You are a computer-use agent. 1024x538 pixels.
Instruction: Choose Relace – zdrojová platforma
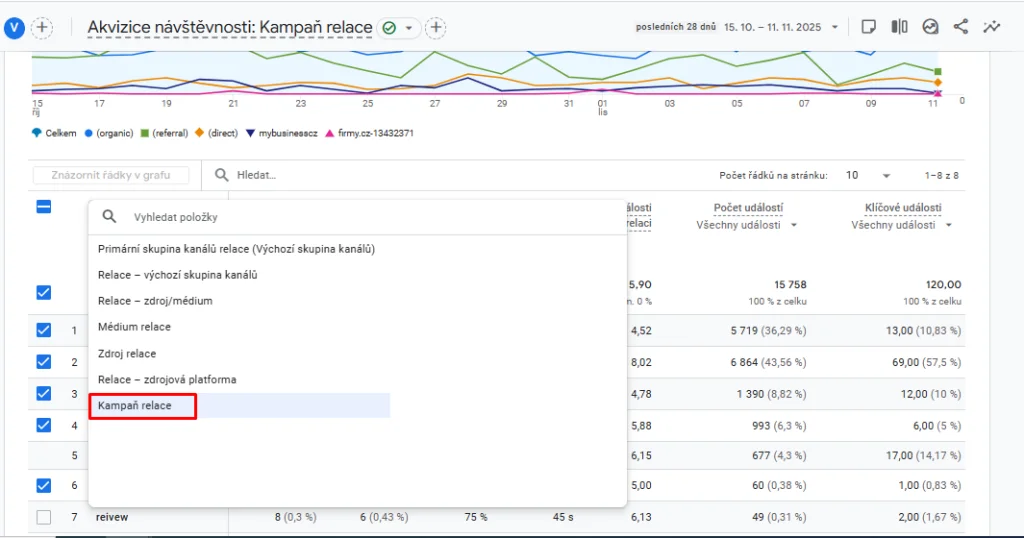point(167,379)
